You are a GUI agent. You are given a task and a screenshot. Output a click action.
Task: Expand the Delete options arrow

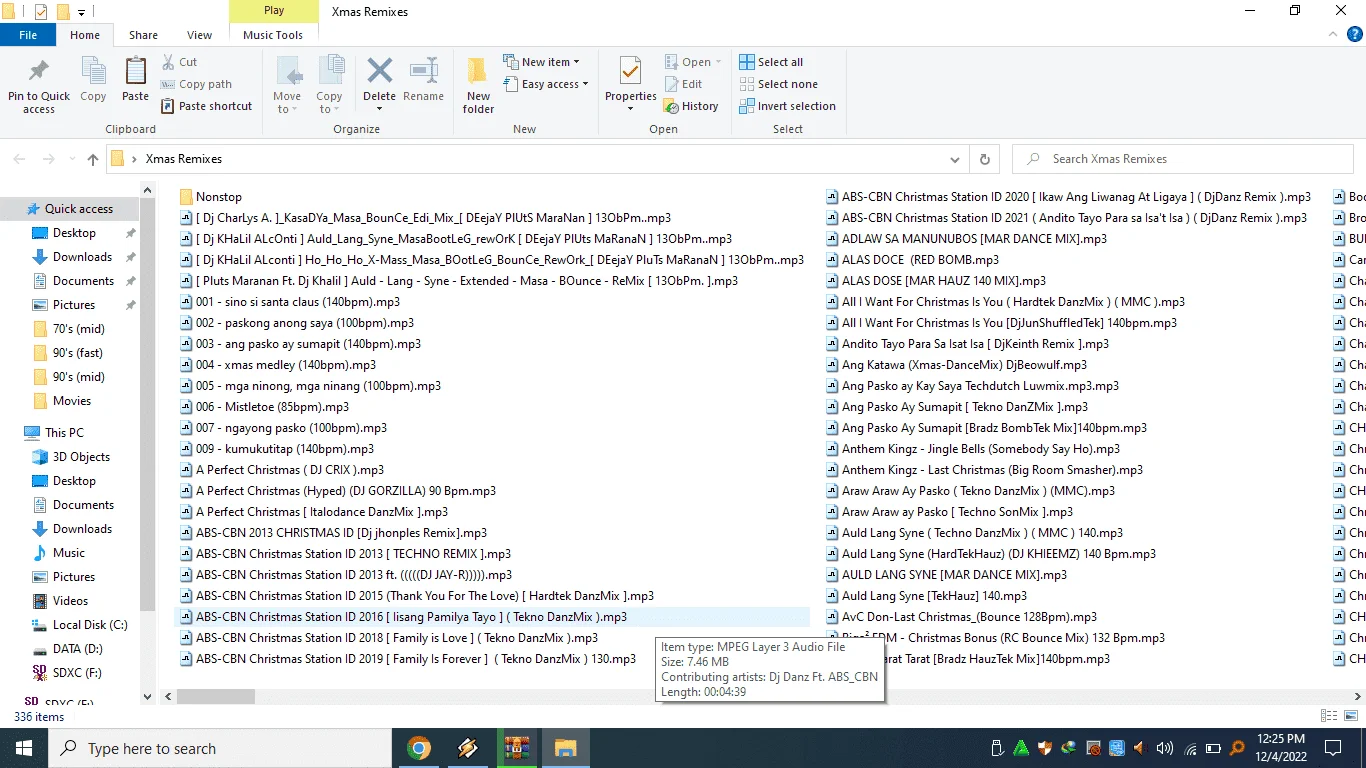379,107
